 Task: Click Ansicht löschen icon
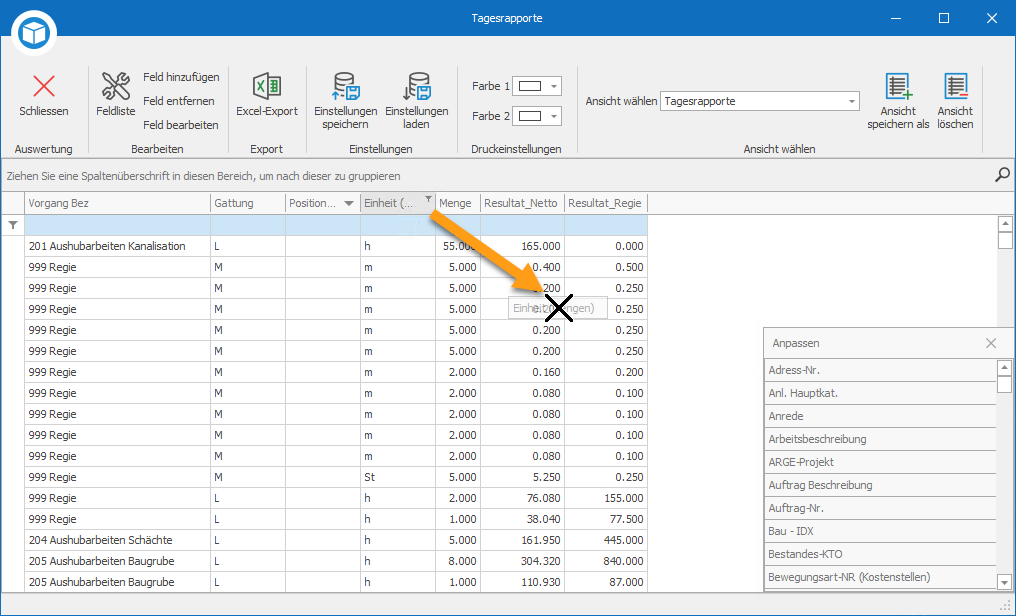click(x=955, y=86)
